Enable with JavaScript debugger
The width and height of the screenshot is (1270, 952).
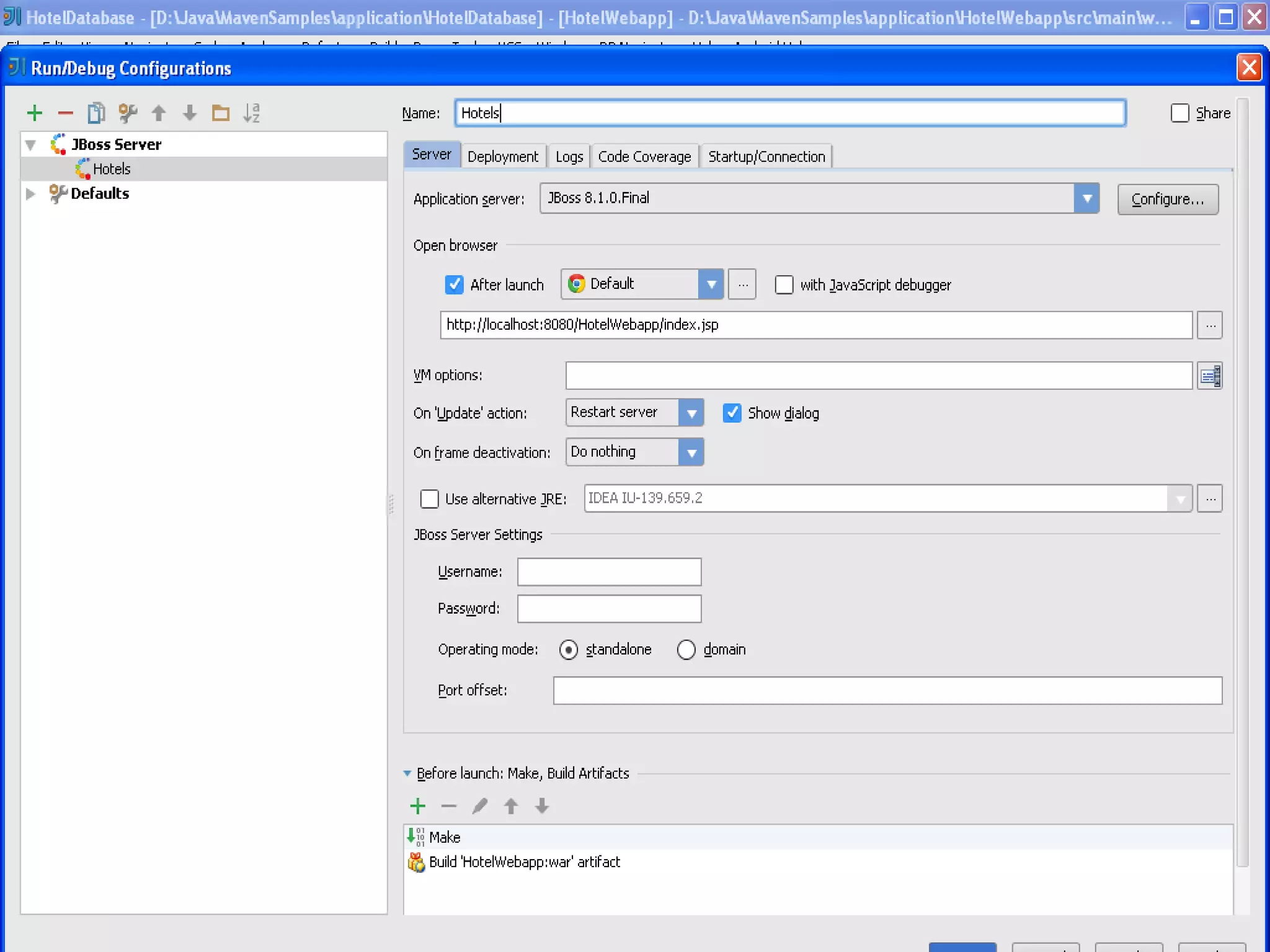point(784,284)
